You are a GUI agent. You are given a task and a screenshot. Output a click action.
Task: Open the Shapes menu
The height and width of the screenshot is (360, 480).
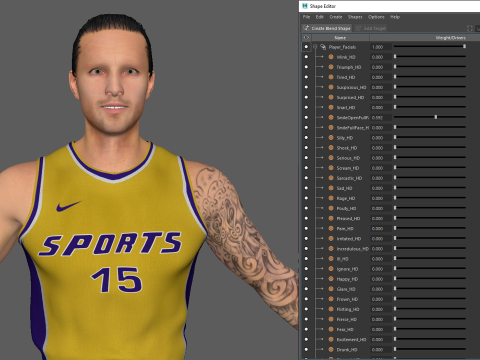click(355, 17)
